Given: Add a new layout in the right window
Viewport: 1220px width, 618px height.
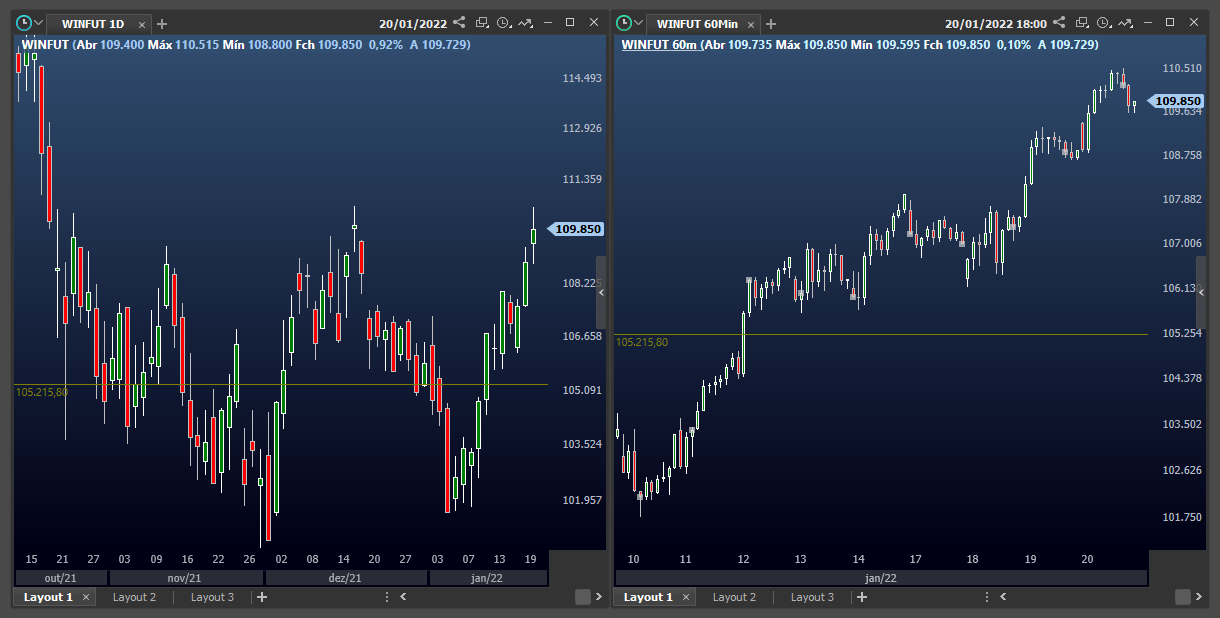Looking at the screenshot, I should click(x=862, y=597).
